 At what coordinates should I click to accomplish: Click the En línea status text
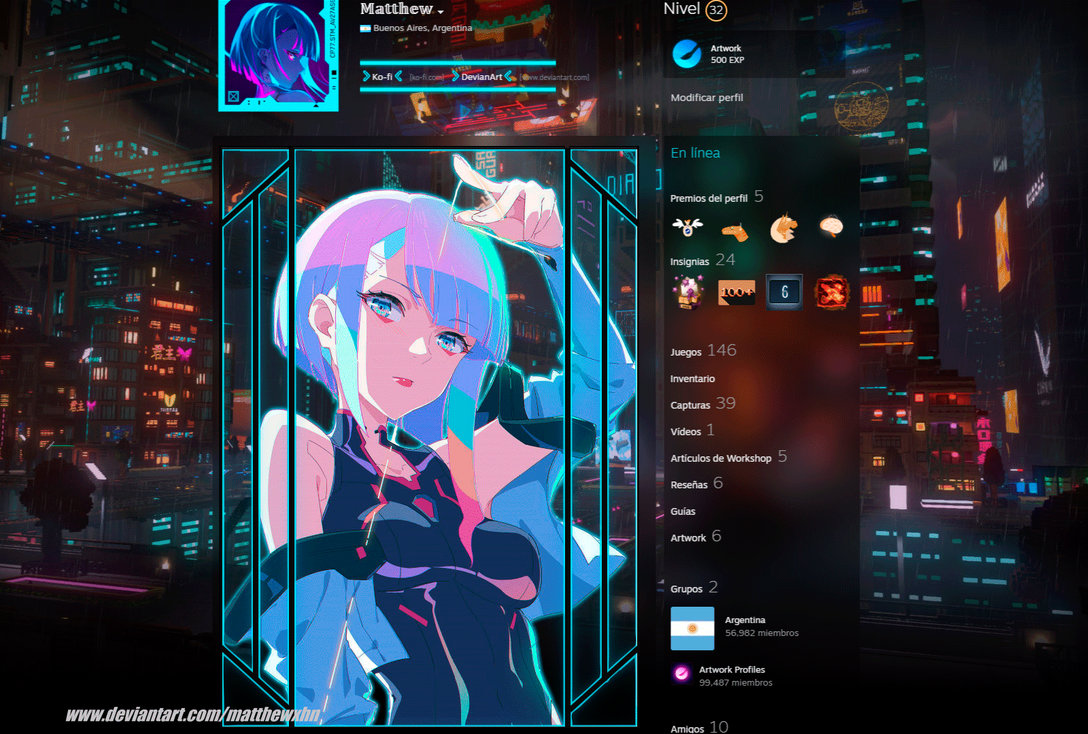click(695, 153)
